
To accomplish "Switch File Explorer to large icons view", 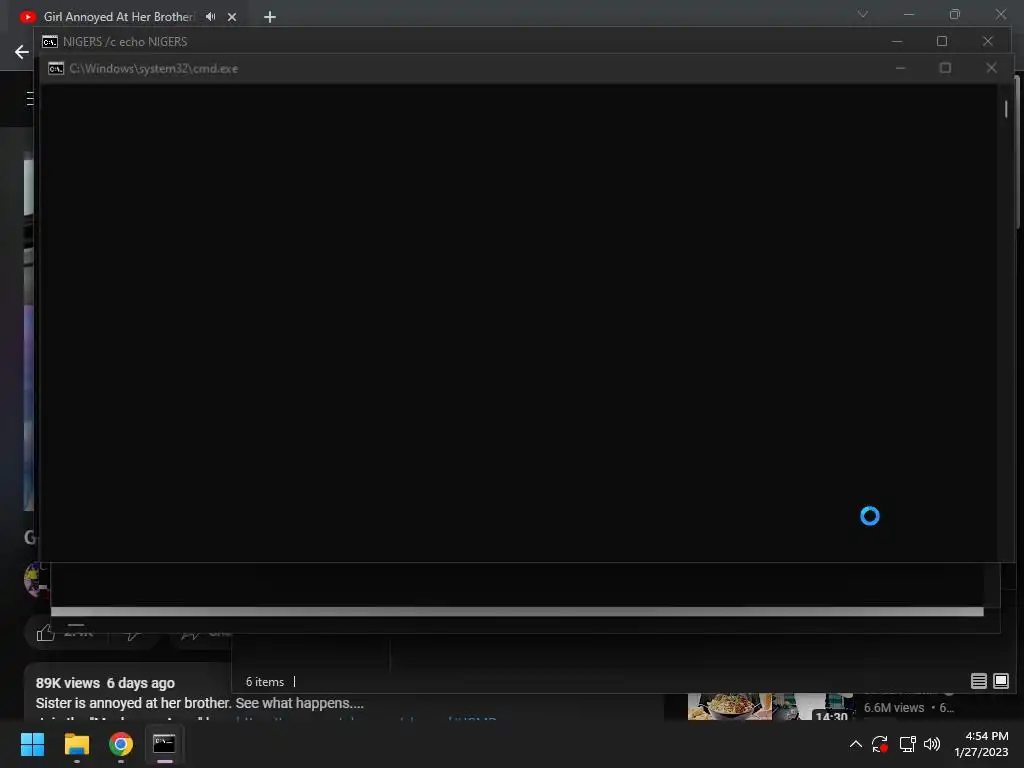I will click(1000, 681).
